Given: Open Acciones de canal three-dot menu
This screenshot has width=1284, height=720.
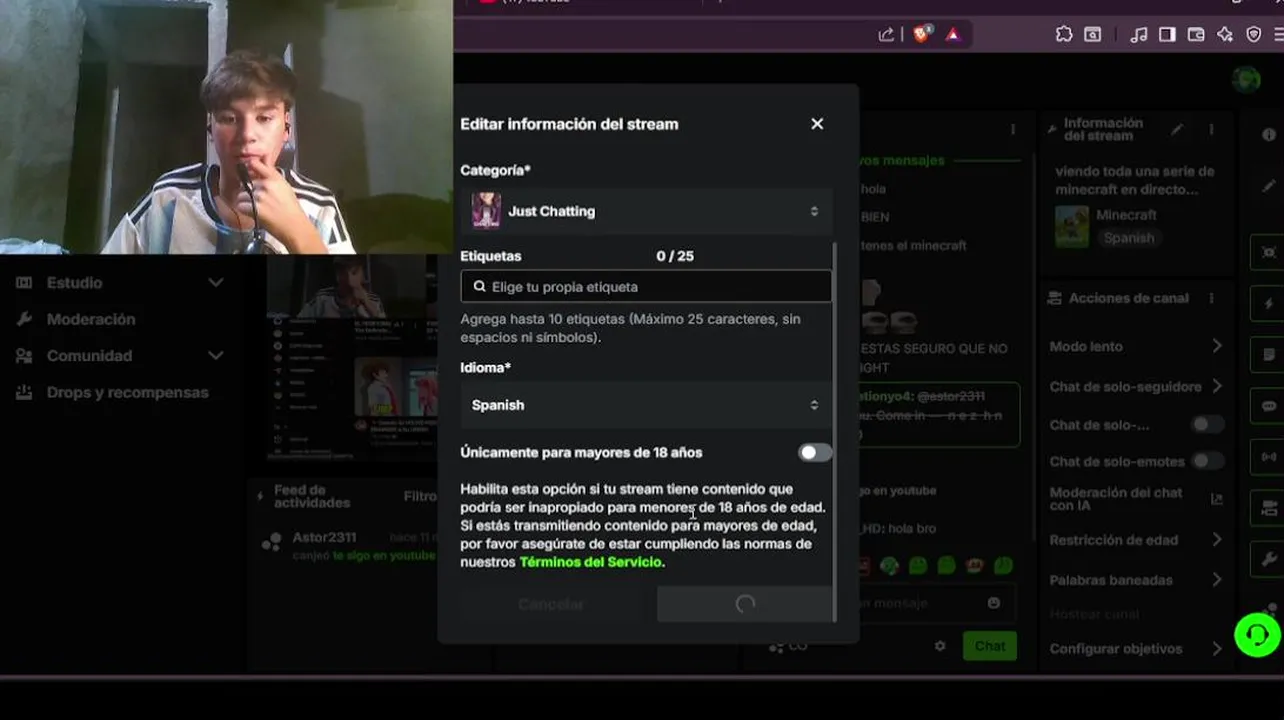Looking at the screenshot, I should (x=1211, y=298).
